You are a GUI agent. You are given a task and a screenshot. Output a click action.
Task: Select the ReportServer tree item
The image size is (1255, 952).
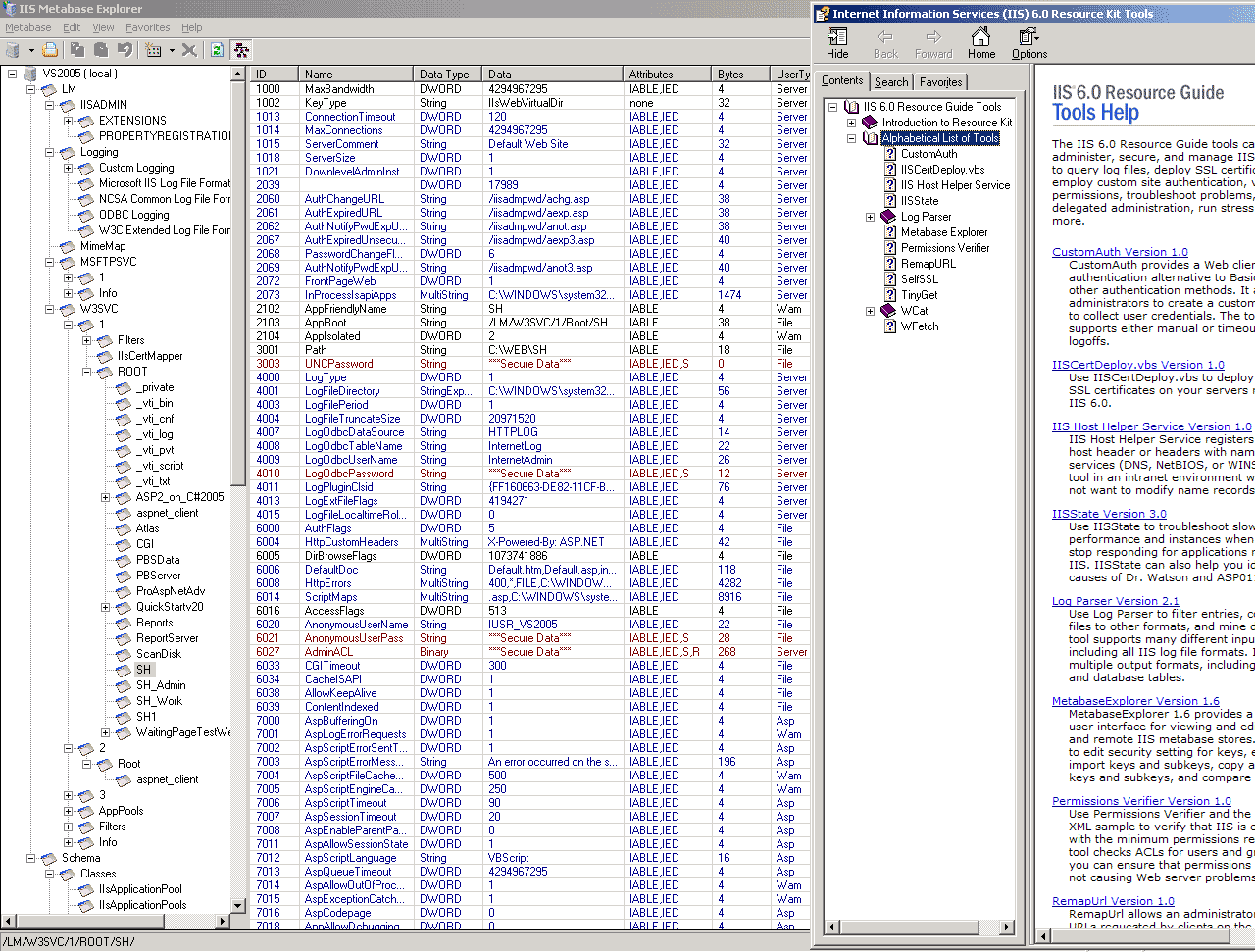167,638
